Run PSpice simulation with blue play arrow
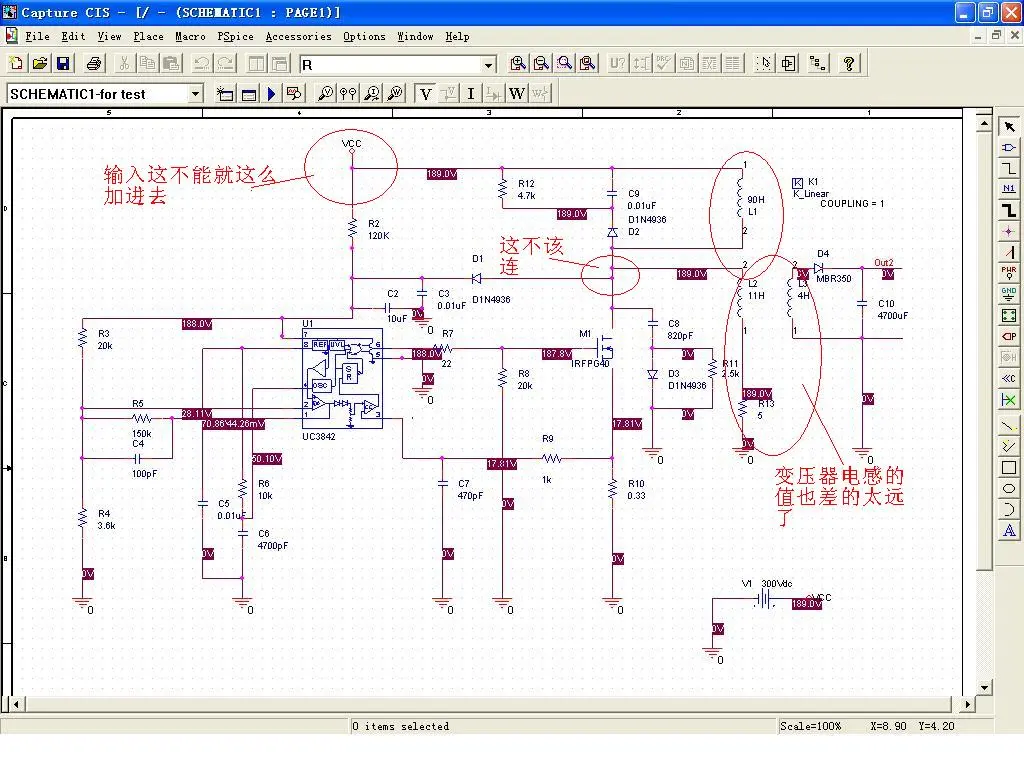 point(271,94)
